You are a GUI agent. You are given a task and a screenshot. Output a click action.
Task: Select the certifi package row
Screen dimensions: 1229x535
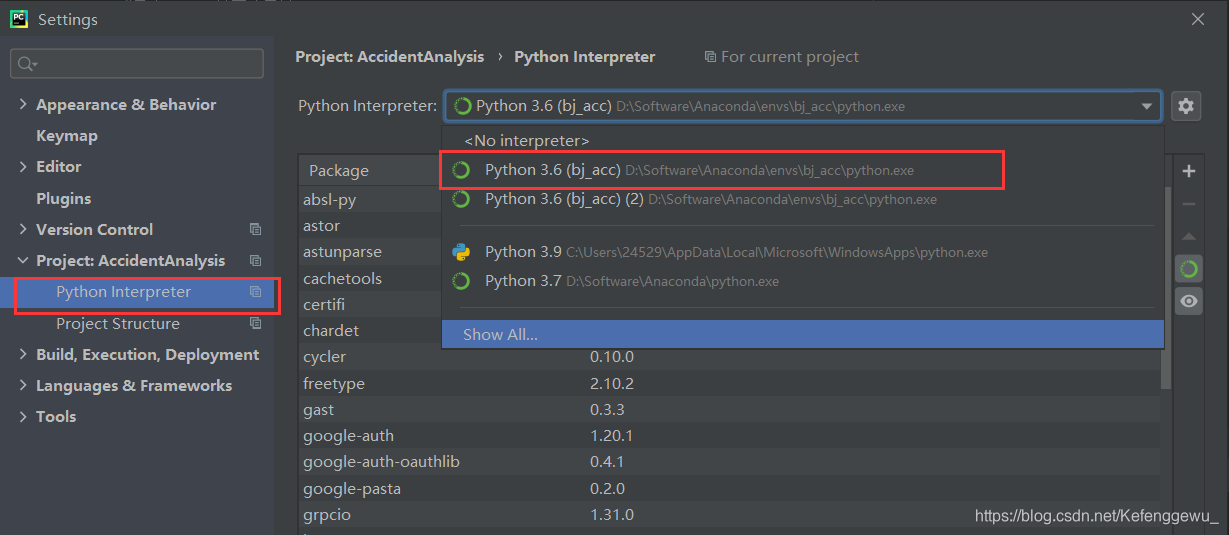click(x=370, y=304)
